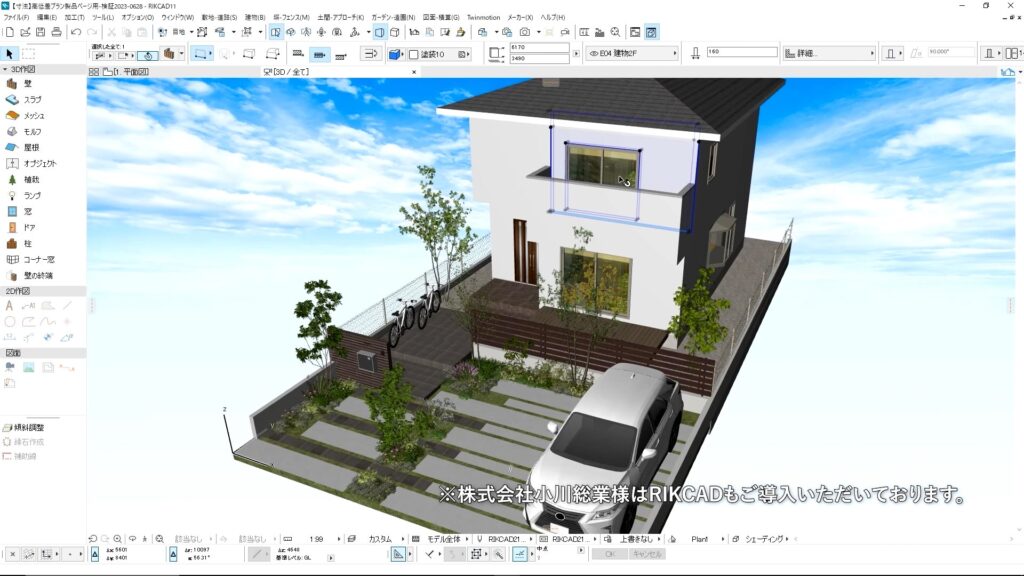Image resolution: width=1024 pixels, height=576 pixels.
Task: Open the シェーディング shading dropdown
Action: click(767, 539)
